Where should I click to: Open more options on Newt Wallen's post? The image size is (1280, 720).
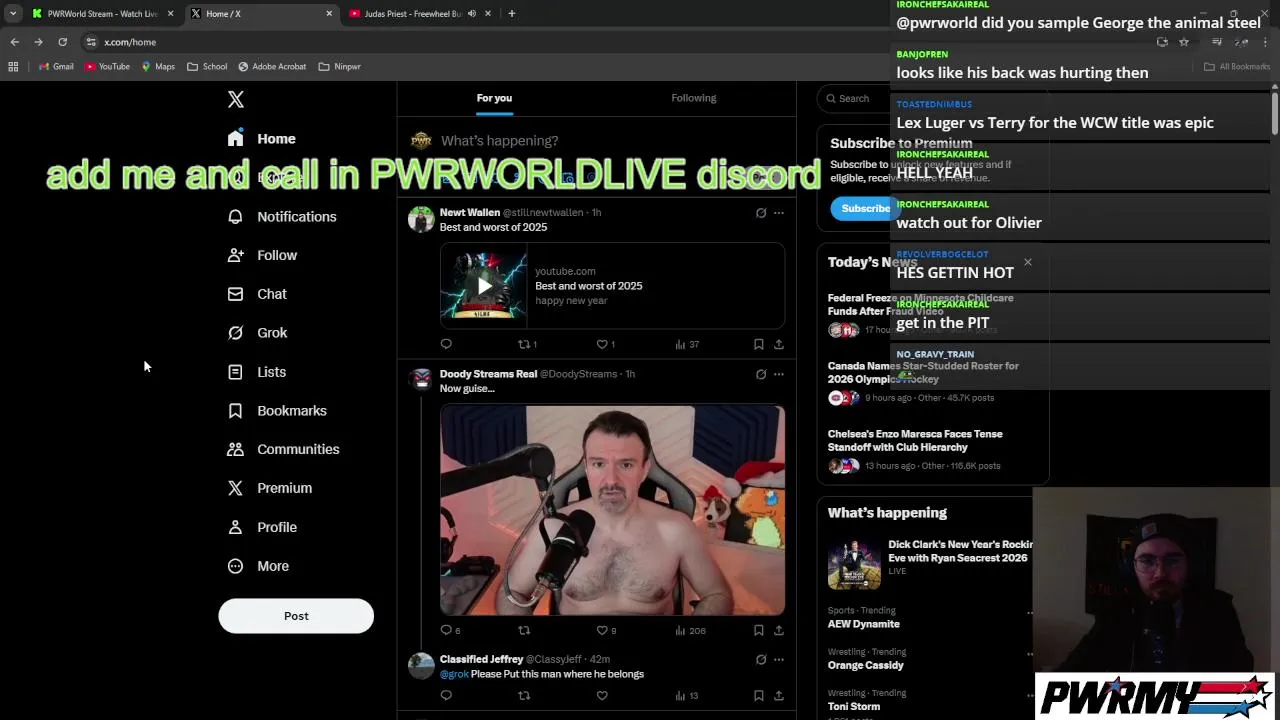[x=779, y=213]
